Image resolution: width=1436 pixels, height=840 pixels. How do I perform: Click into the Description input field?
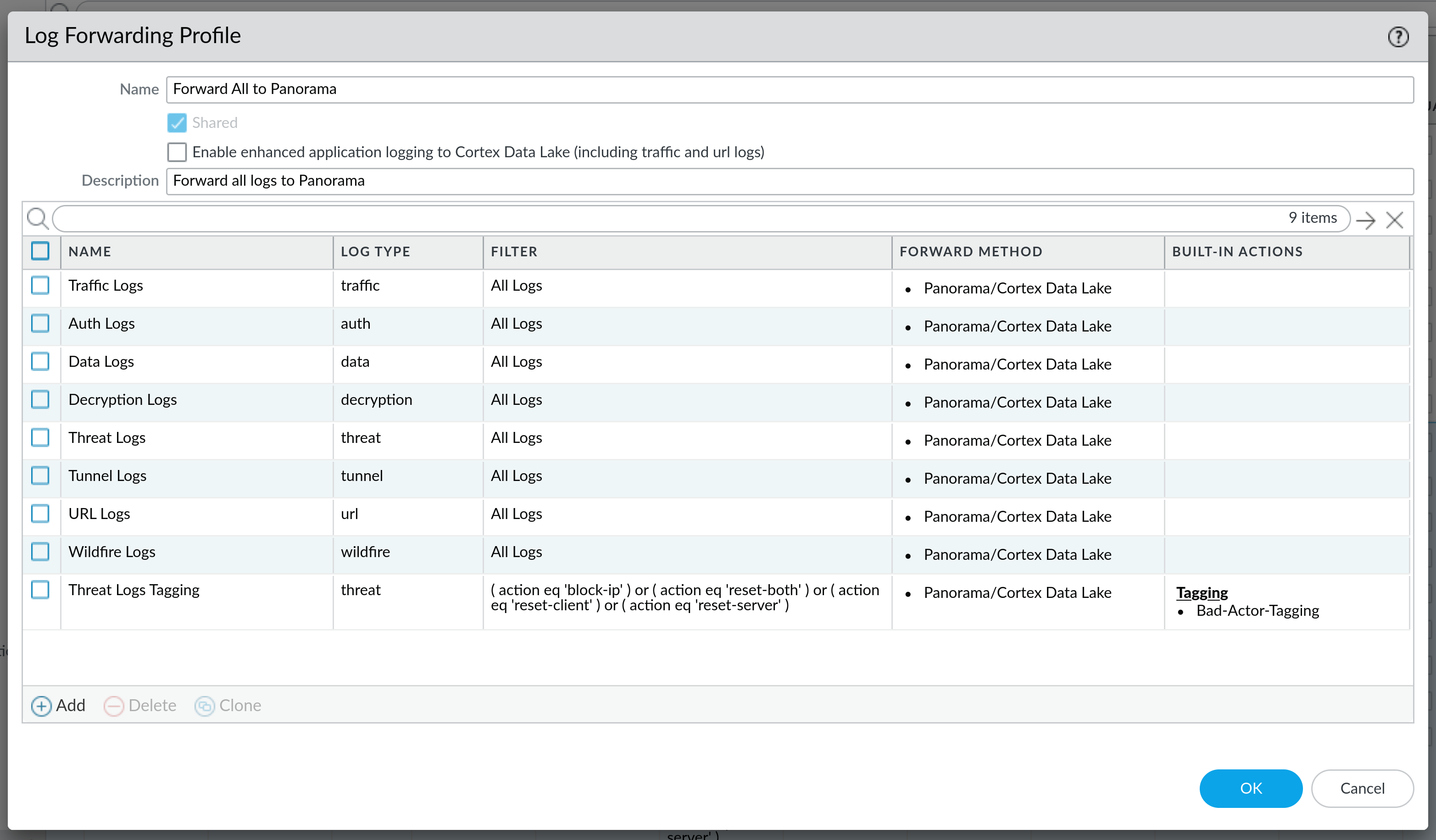[789, 181]
